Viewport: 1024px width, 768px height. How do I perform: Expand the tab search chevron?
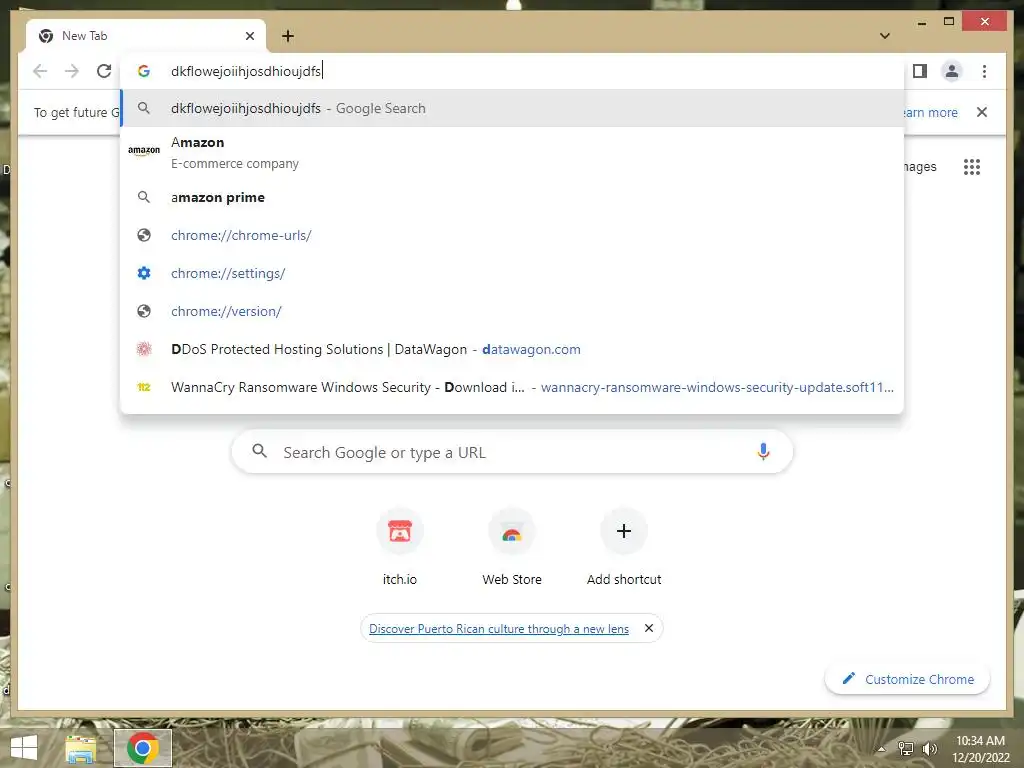884,36
